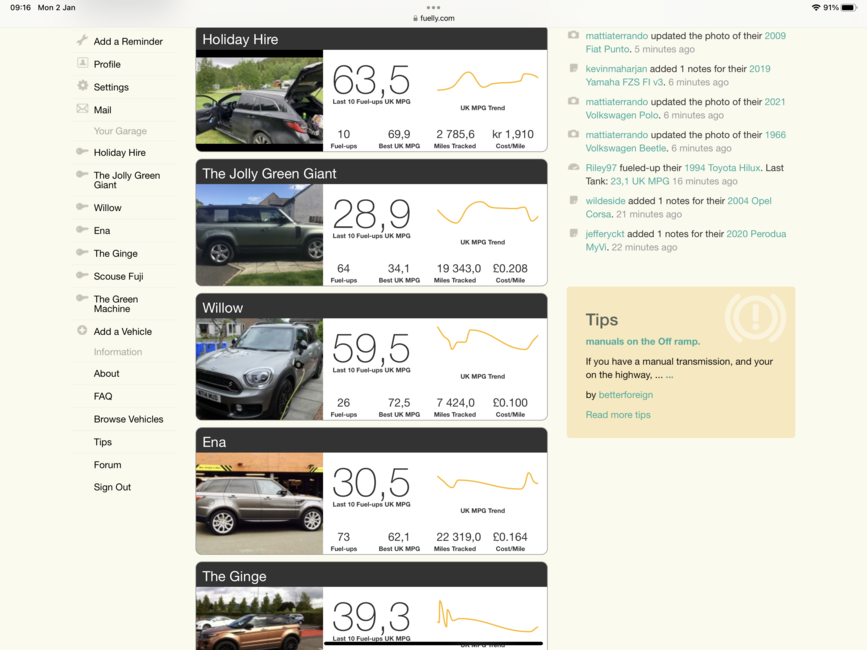
Task: Open the 2004 Opel Corsa link
Action: pyautogui.click(x=678, y=208)
